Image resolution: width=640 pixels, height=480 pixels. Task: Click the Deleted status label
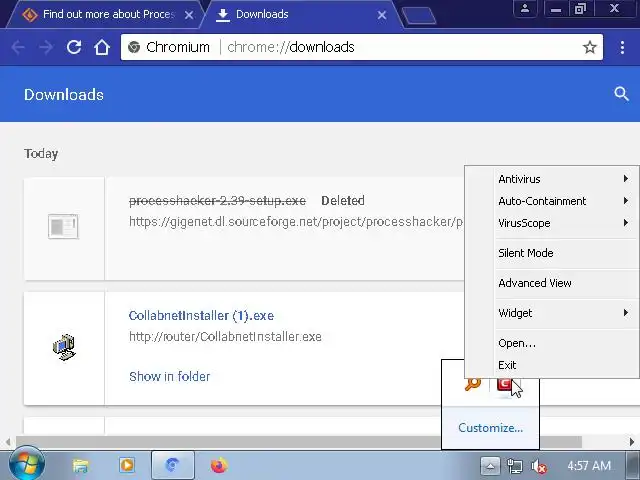pyautogui.click(x=343, y=201)
